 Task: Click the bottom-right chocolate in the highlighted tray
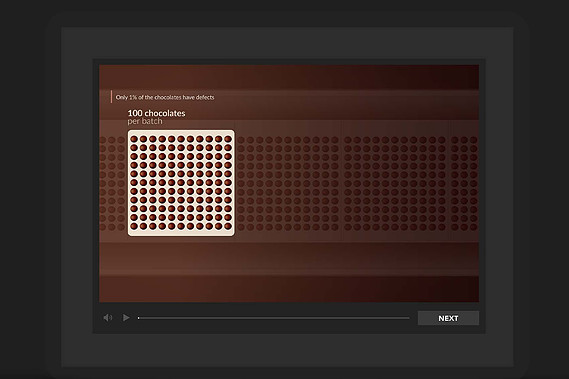(x=228, y=226)
